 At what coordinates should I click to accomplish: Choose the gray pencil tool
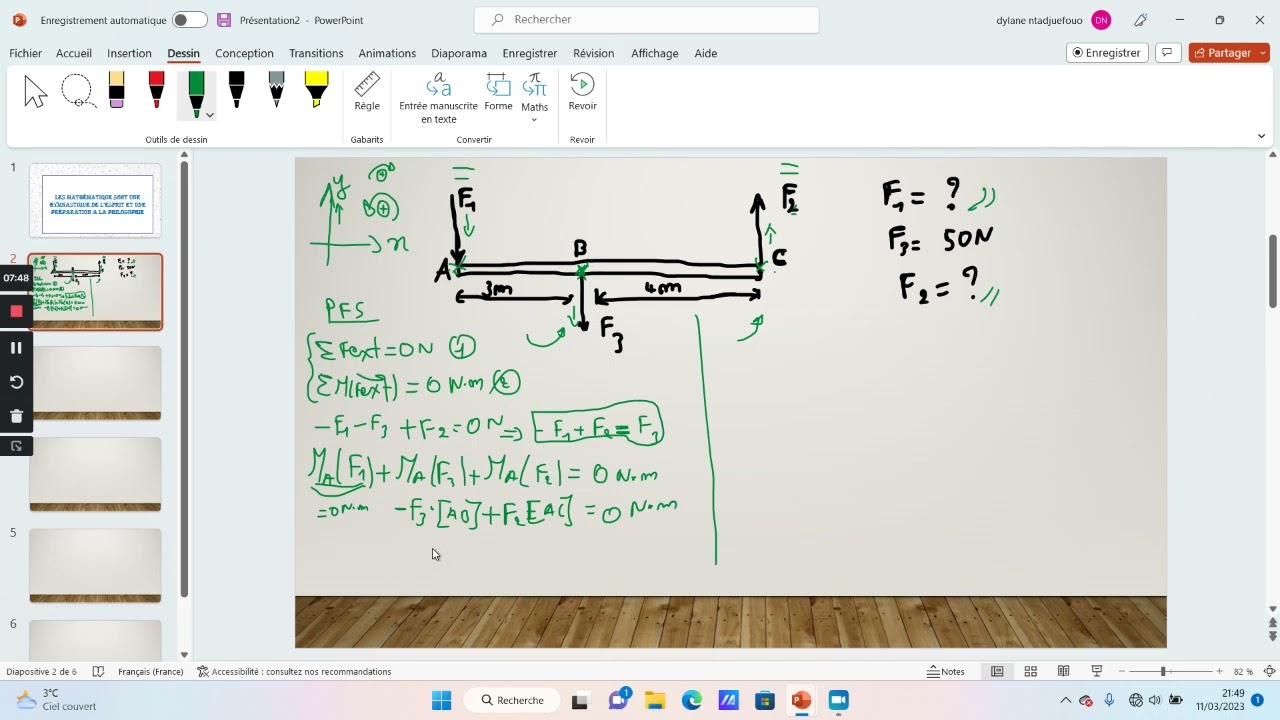(x=276, y=91)
